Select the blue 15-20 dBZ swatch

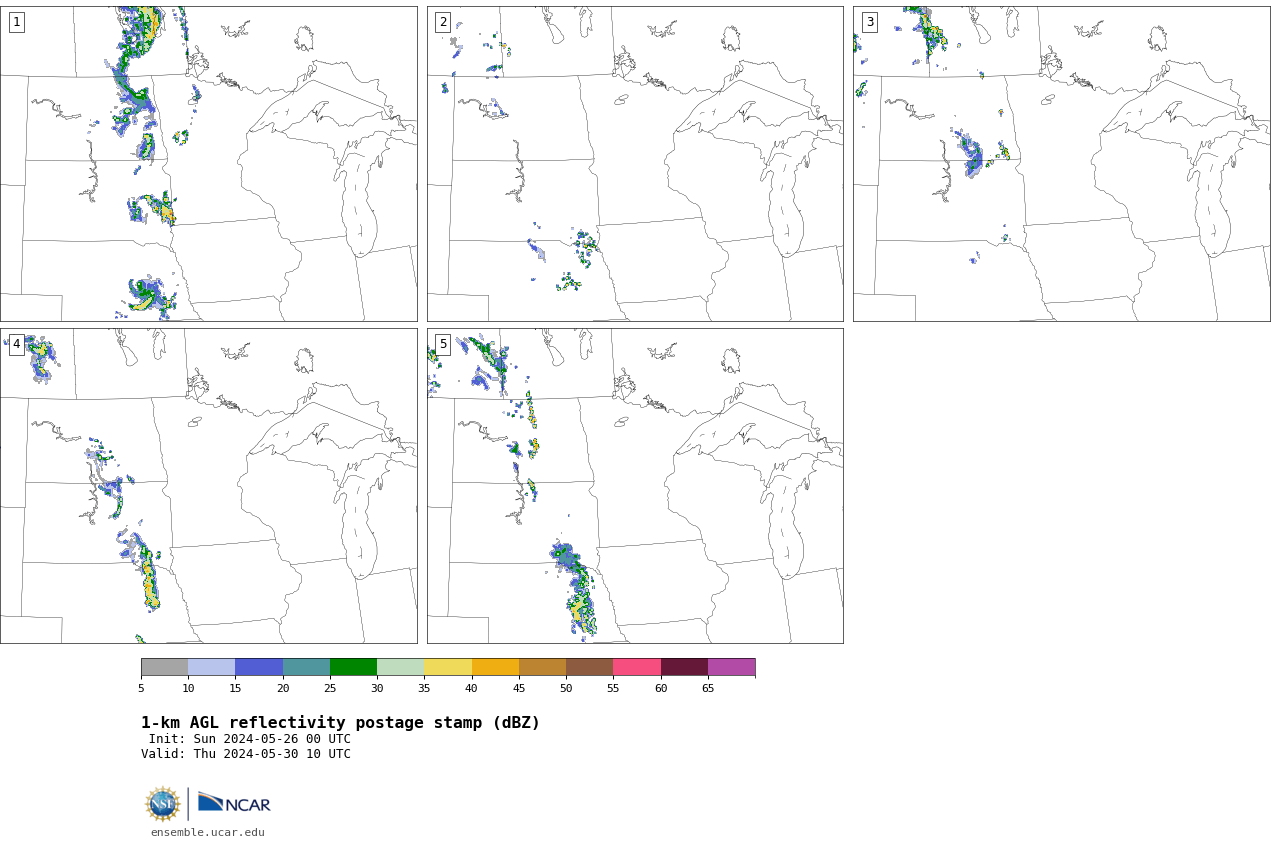(x=259, y=667)
